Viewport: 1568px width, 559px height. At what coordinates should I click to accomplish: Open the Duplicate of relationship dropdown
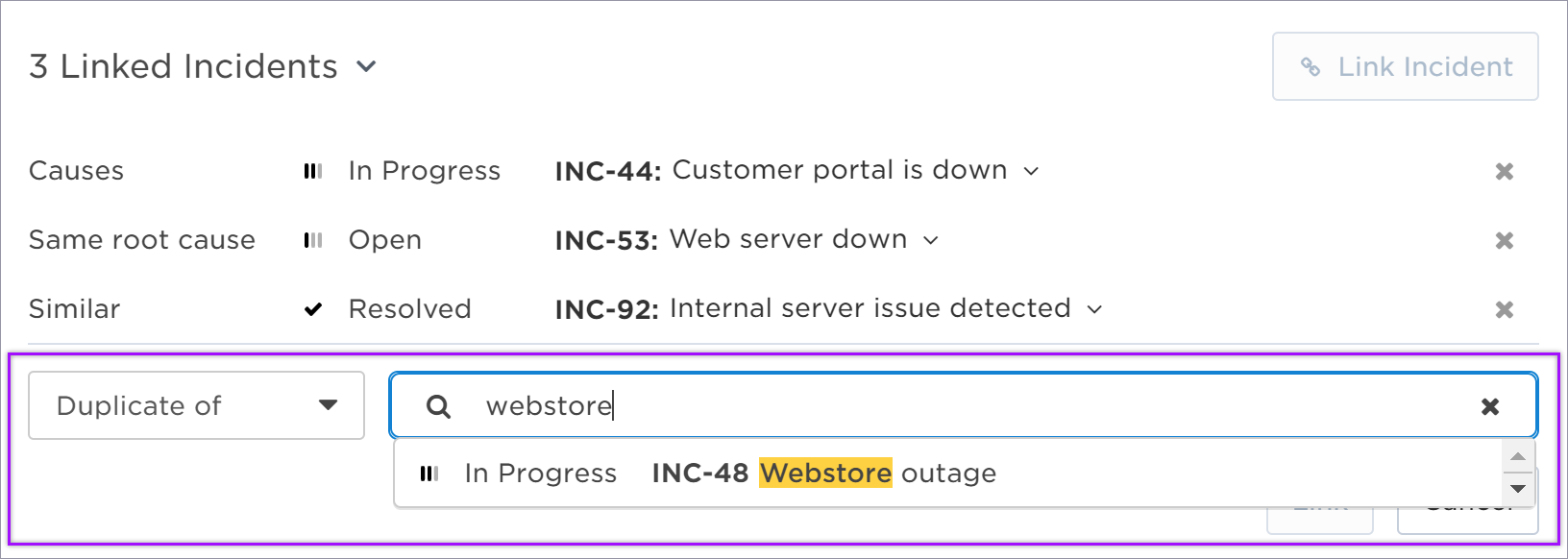196,405
